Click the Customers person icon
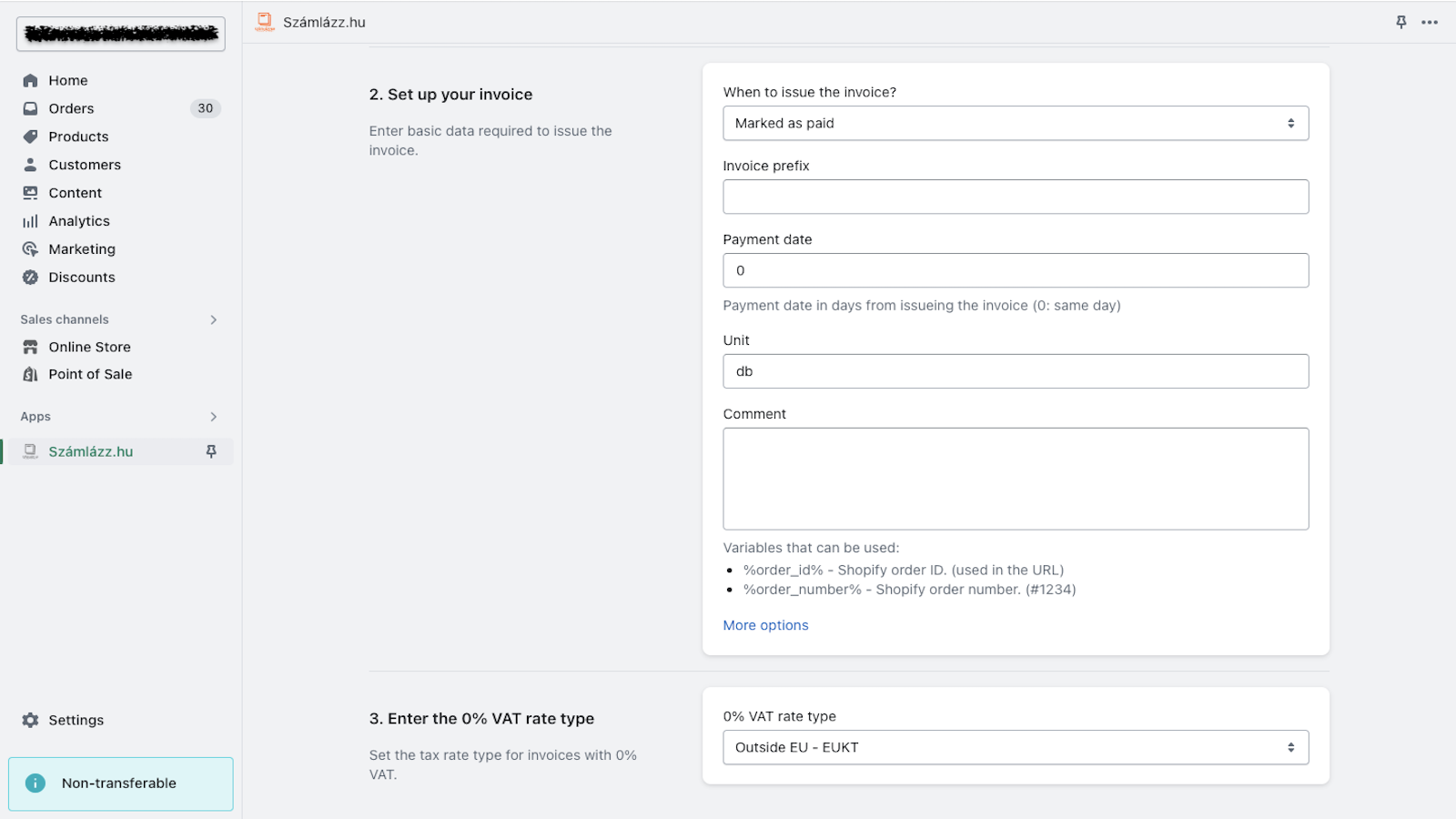Image resolution: width=1456 pixels, height=819 pixels. tap(30, 165)
